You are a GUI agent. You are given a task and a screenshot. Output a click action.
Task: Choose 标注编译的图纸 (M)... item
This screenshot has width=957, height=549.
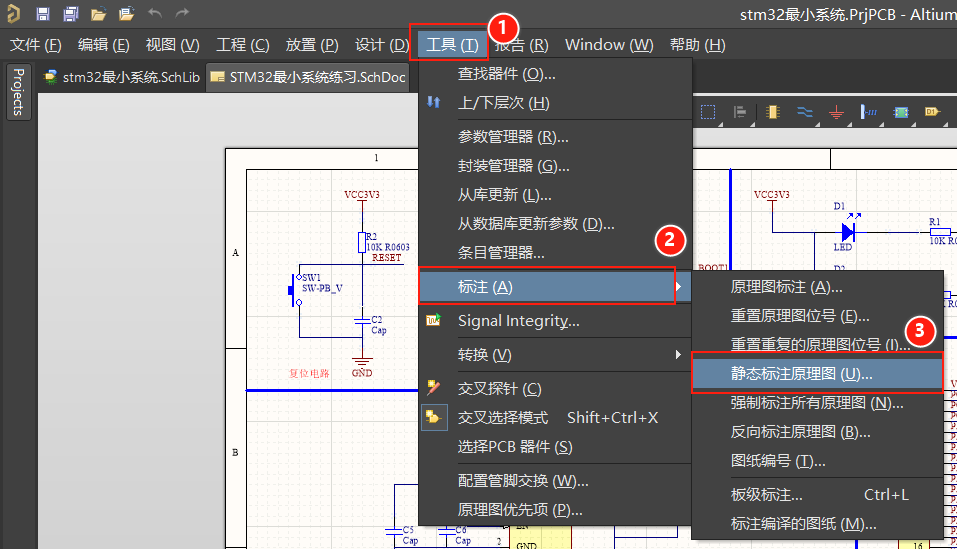click(818, 524)
